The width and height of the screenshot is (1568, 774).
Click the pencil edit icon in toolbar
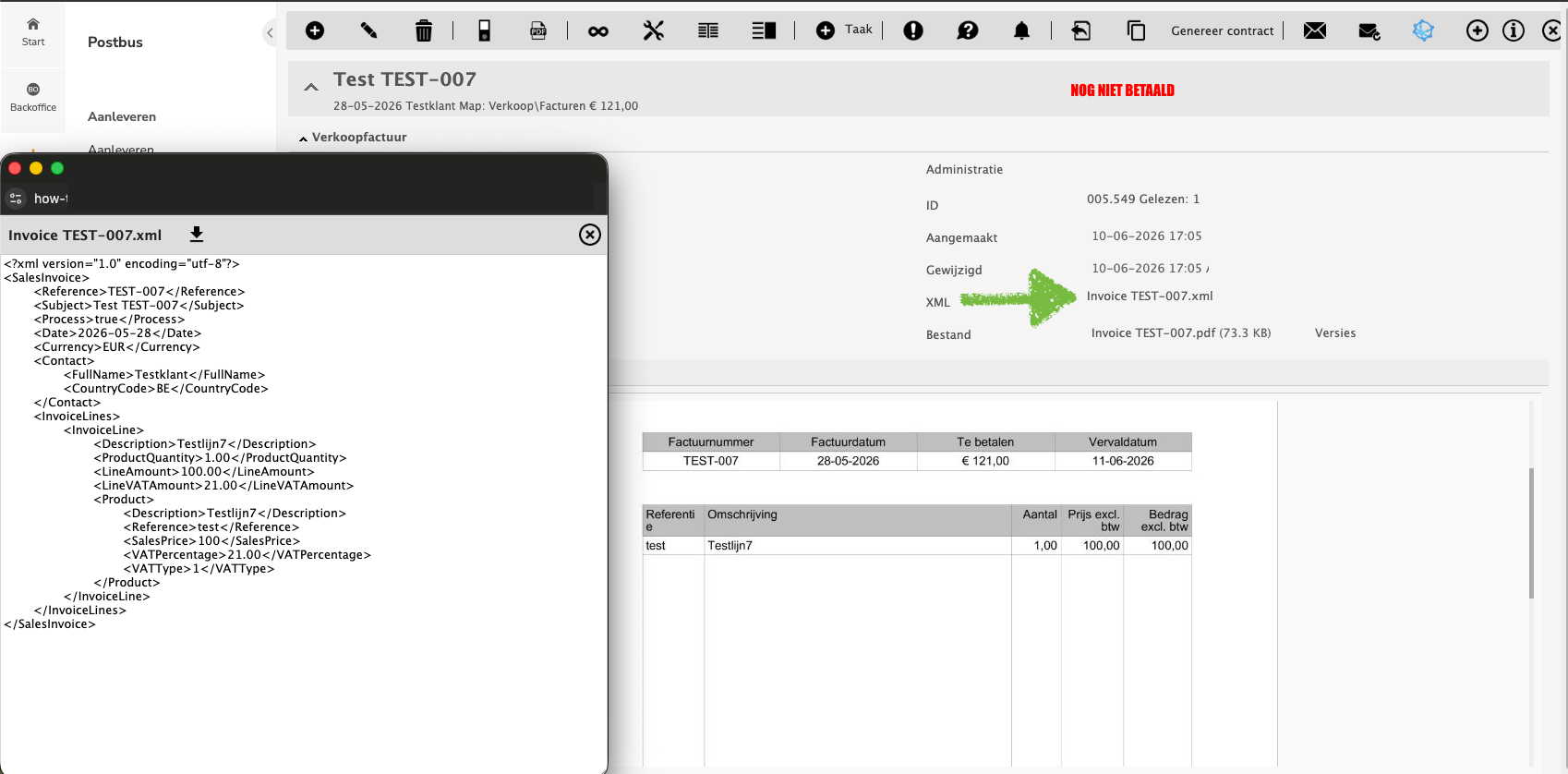(x=368, y=30)
